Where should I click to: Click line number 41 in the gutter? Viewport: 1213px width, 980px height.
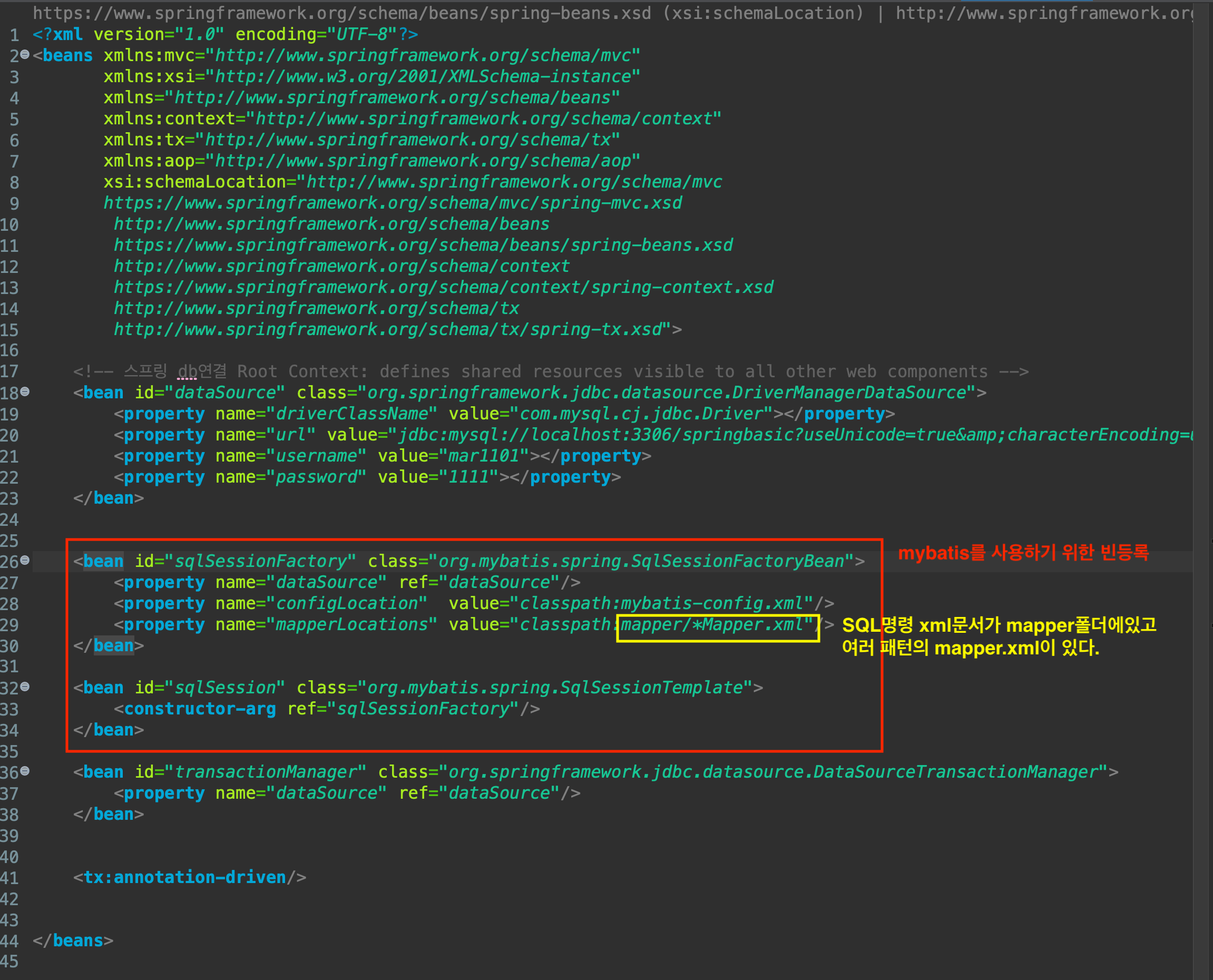9,878
